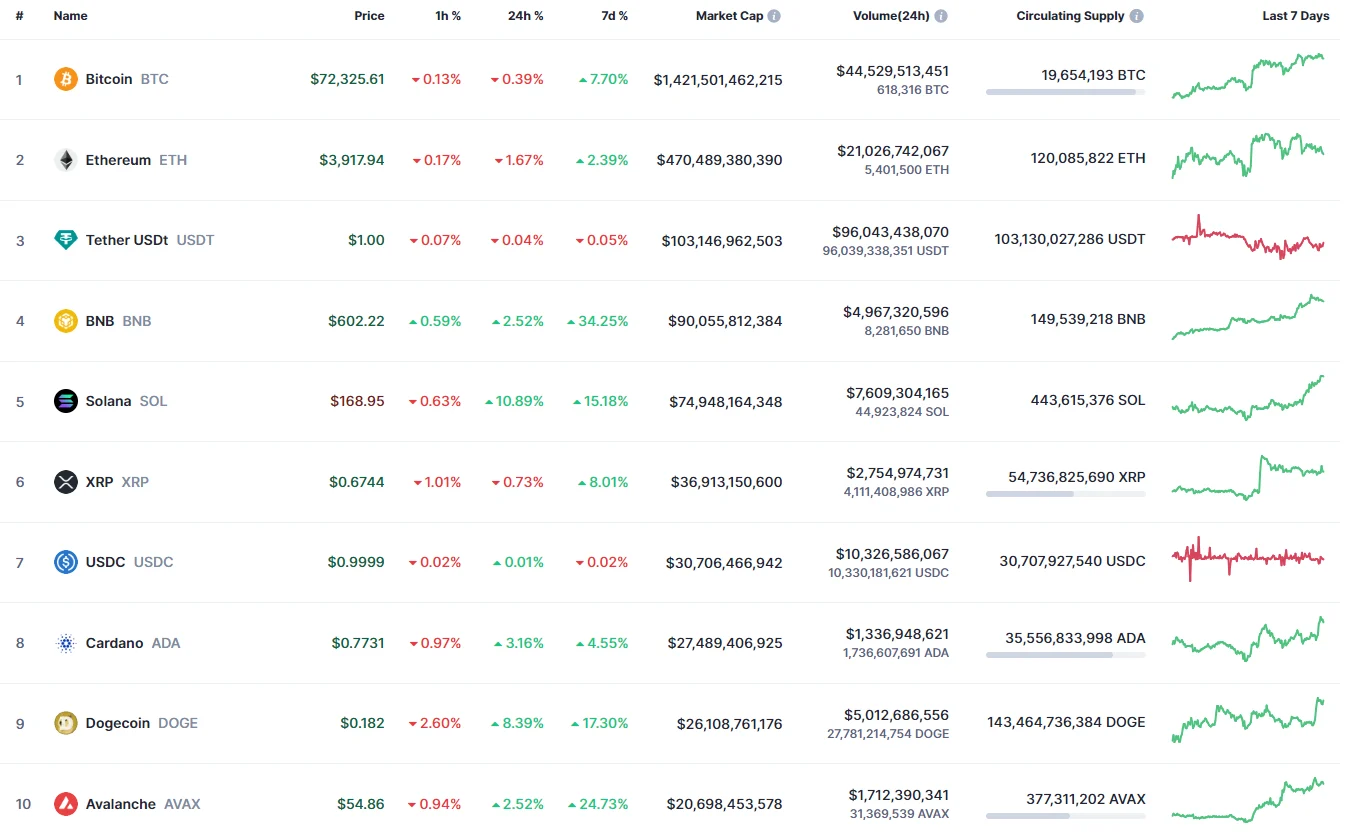Click the BNB coin logo icon
The width and height of the screenshot is (1362, 839).
point(66,321)
